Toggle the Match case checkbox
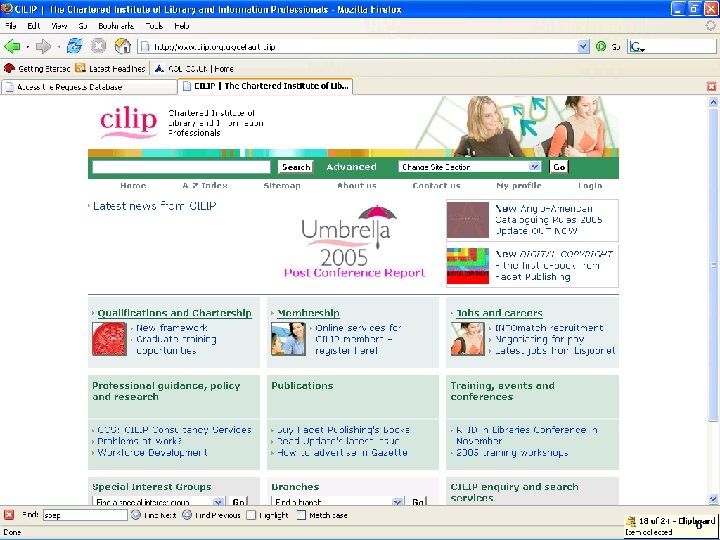The height and width of the screenshot is (540, 720). pyautogui.click(x=301, y=515)
